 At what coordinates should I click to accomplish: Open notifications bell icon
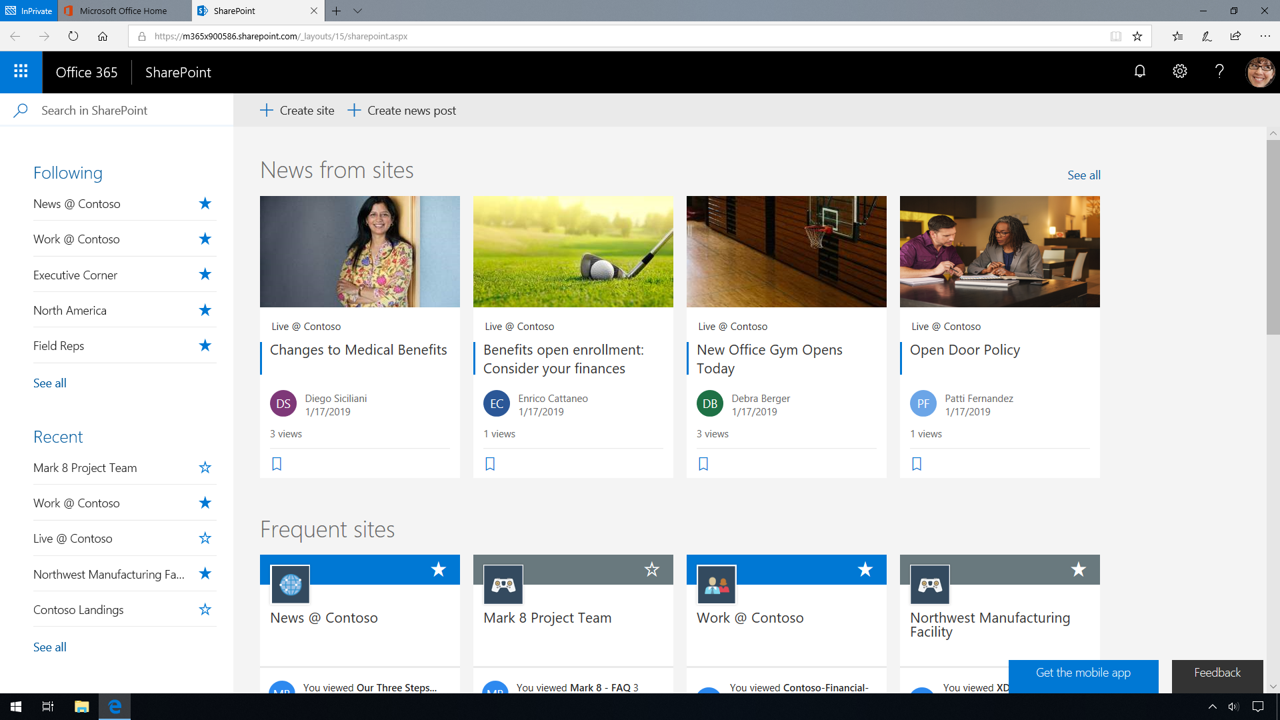(1140, 72)
